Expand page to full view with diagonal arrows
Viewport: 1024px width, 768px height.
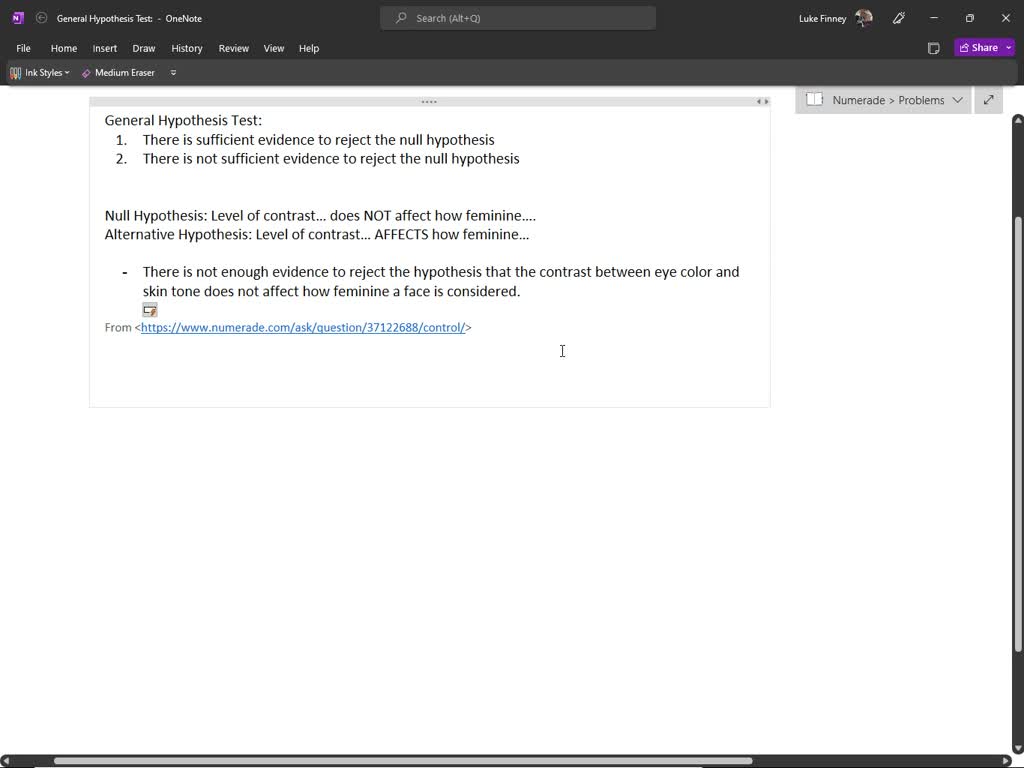coord(988,100)
